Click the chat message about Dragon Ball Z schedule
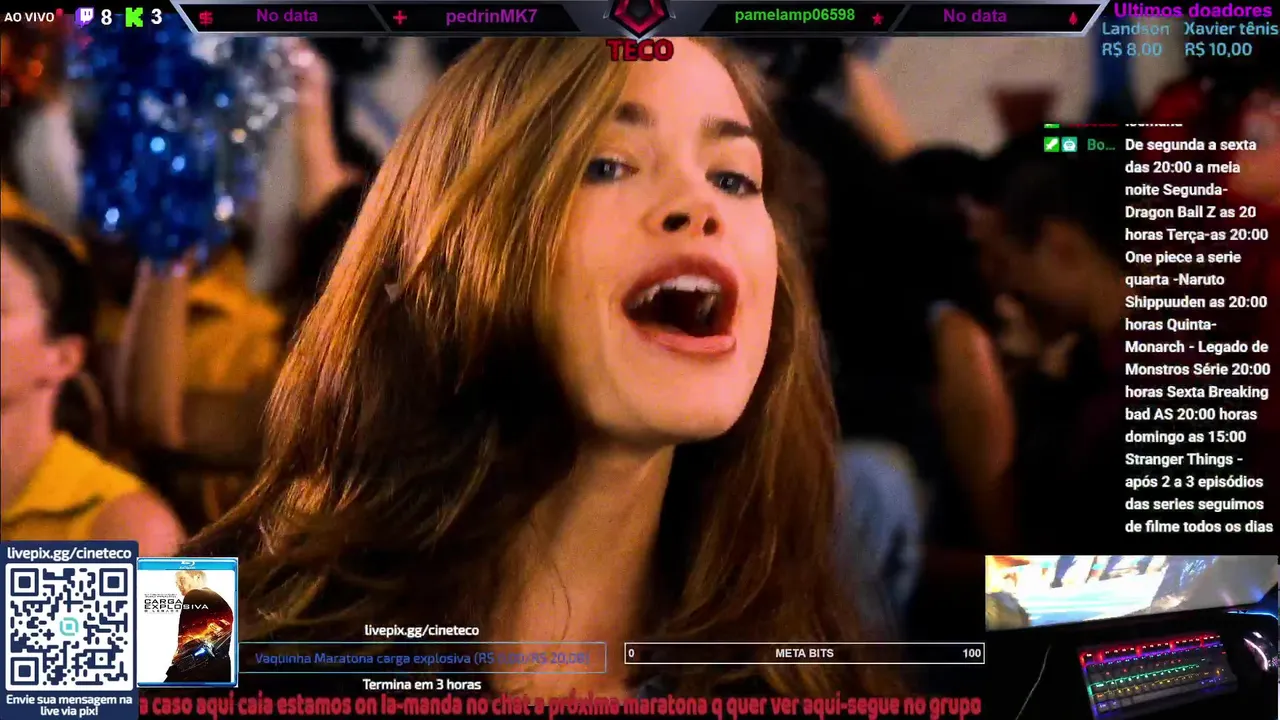1280x720 pixels. [x=1198, y=335]
